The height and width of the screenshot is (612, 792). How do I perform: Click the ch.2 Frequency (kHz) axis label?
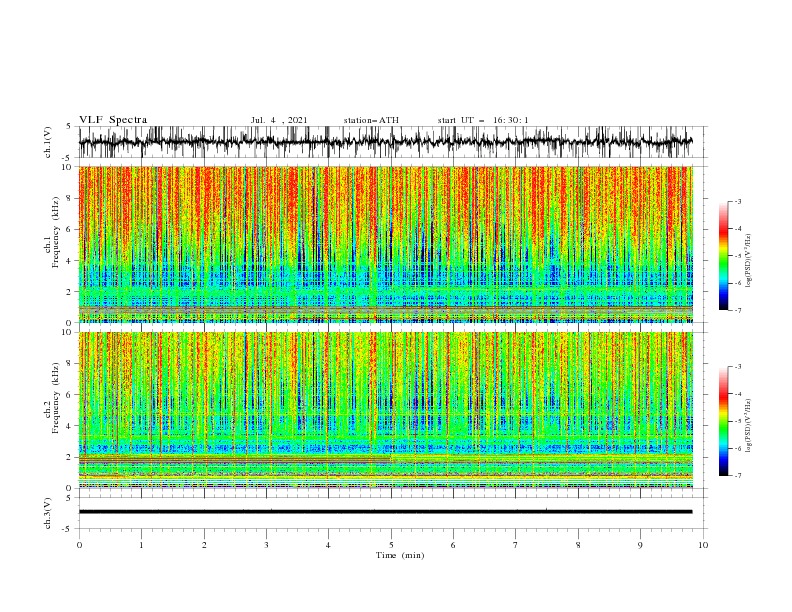52,398
